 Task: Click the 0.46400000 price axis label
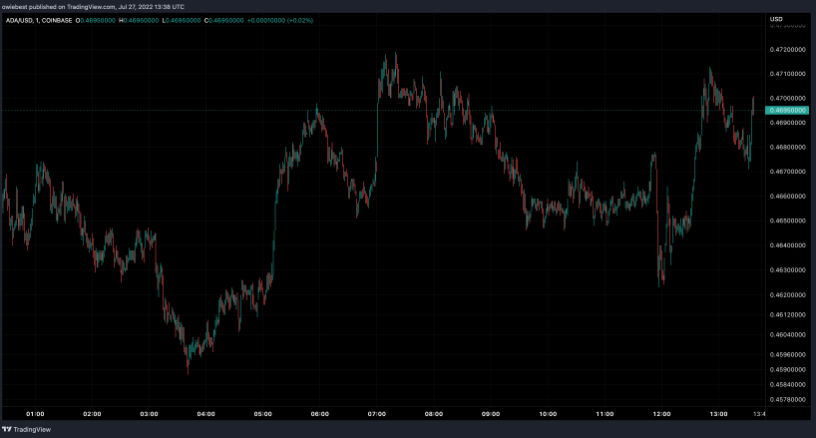click(787, 245)
